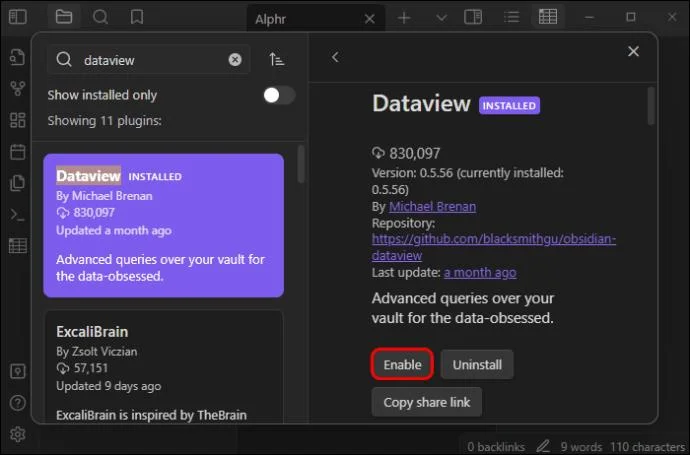Go back with the left chevron

coord(335,57)
